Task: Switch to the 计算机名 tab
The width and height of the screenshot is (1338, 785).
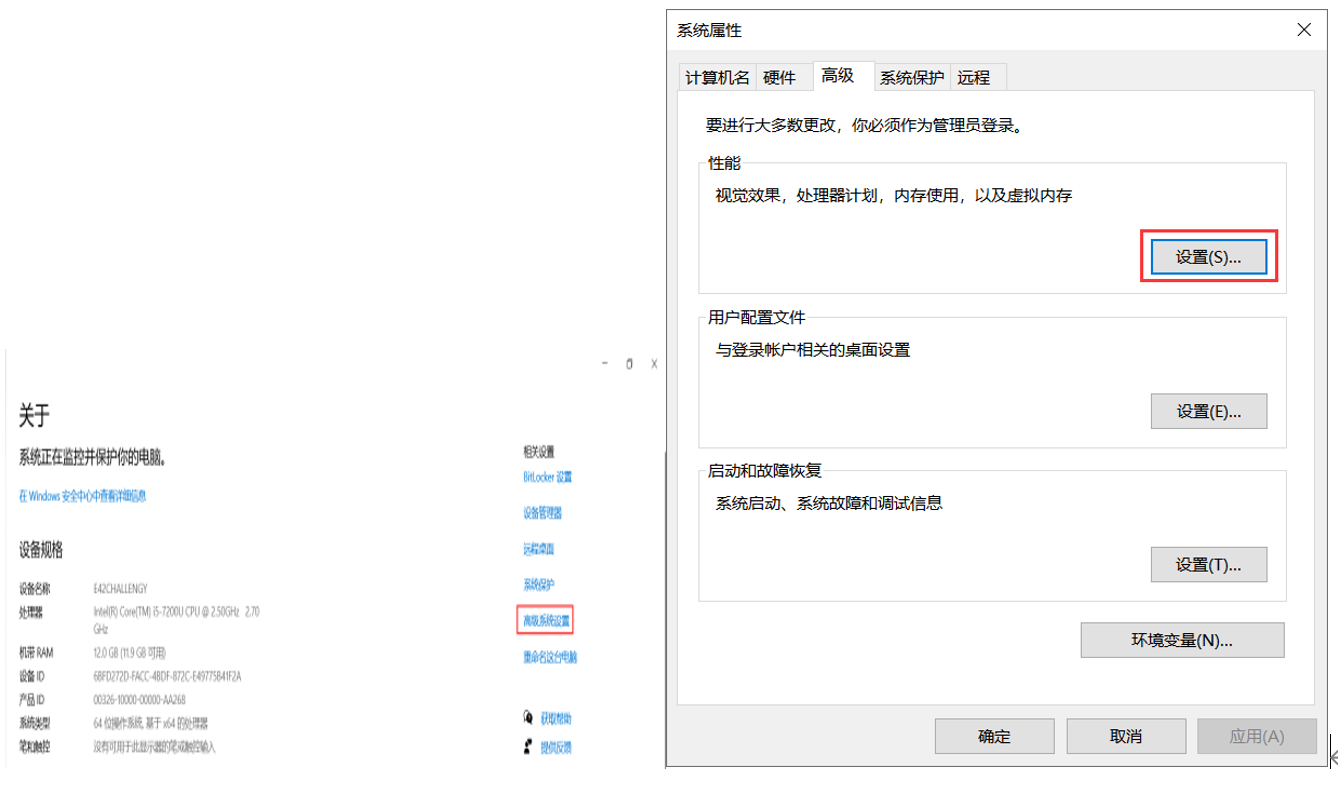Action: coord(716,78)
